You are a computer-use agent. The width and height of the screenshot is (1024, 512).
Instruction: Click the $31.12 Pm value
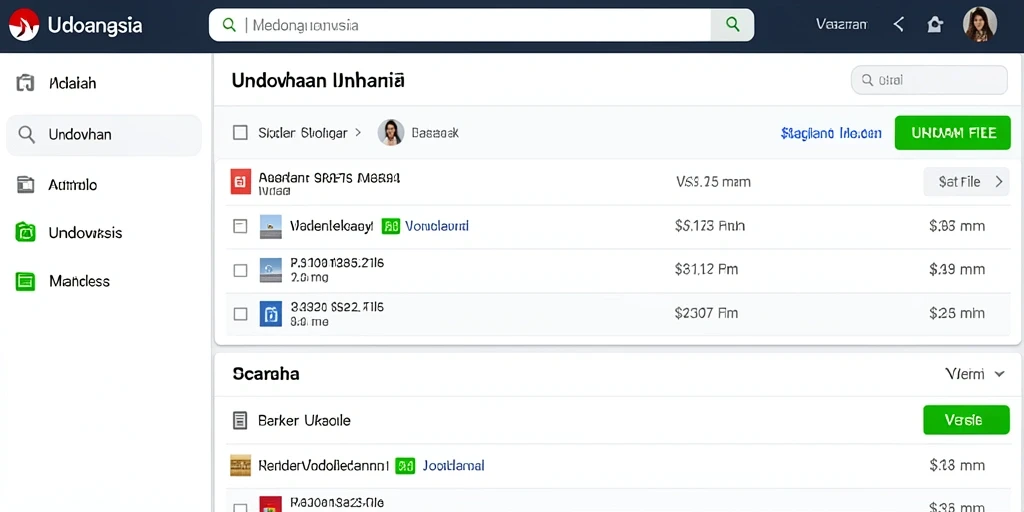tap(707, 269)
